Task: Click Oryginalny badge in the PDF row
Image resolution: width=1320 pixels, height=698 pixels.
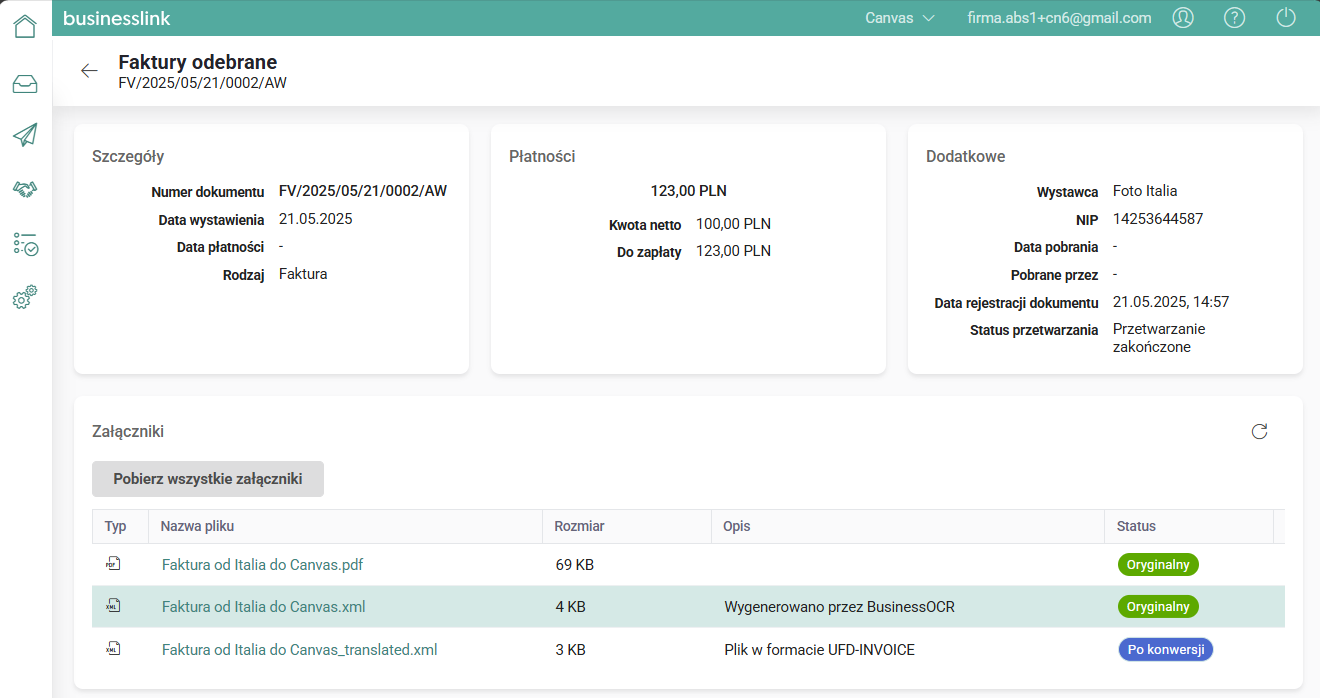Action: [1158, 564]
